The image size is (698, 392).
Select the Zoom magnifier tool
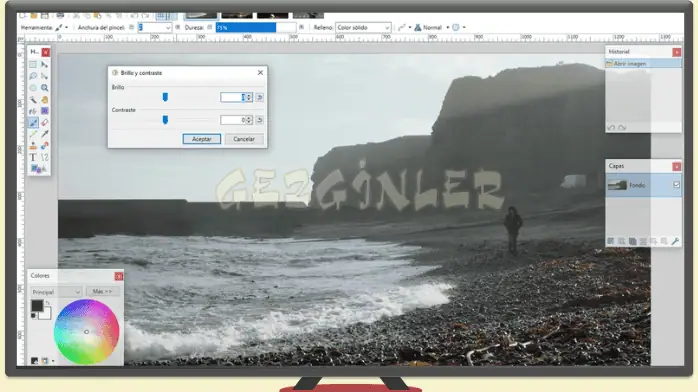tap(45, 88)
